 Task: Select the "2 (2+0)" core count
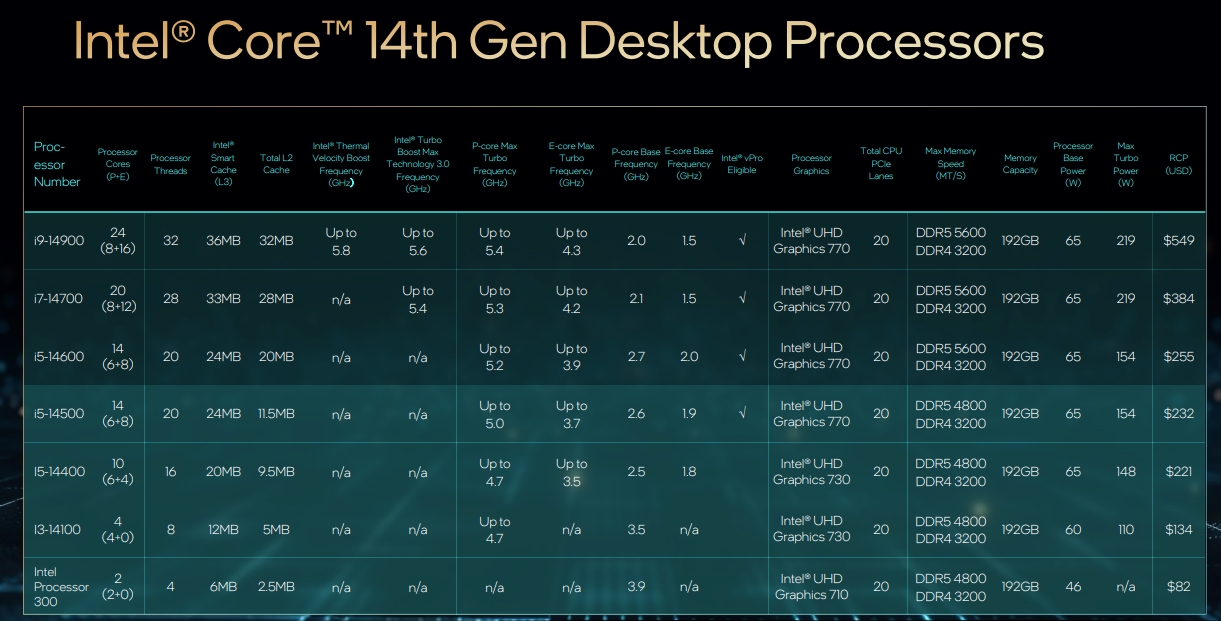[118, 586]
